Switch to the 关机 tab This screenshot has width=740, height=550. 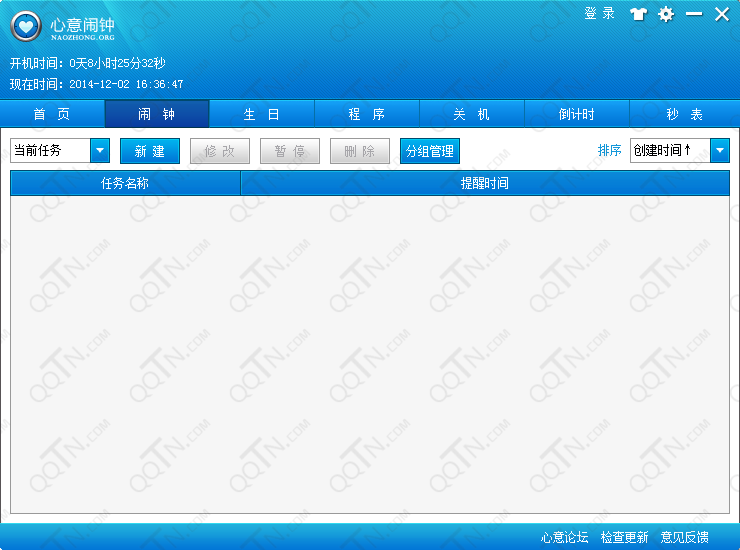click(472, 114)
